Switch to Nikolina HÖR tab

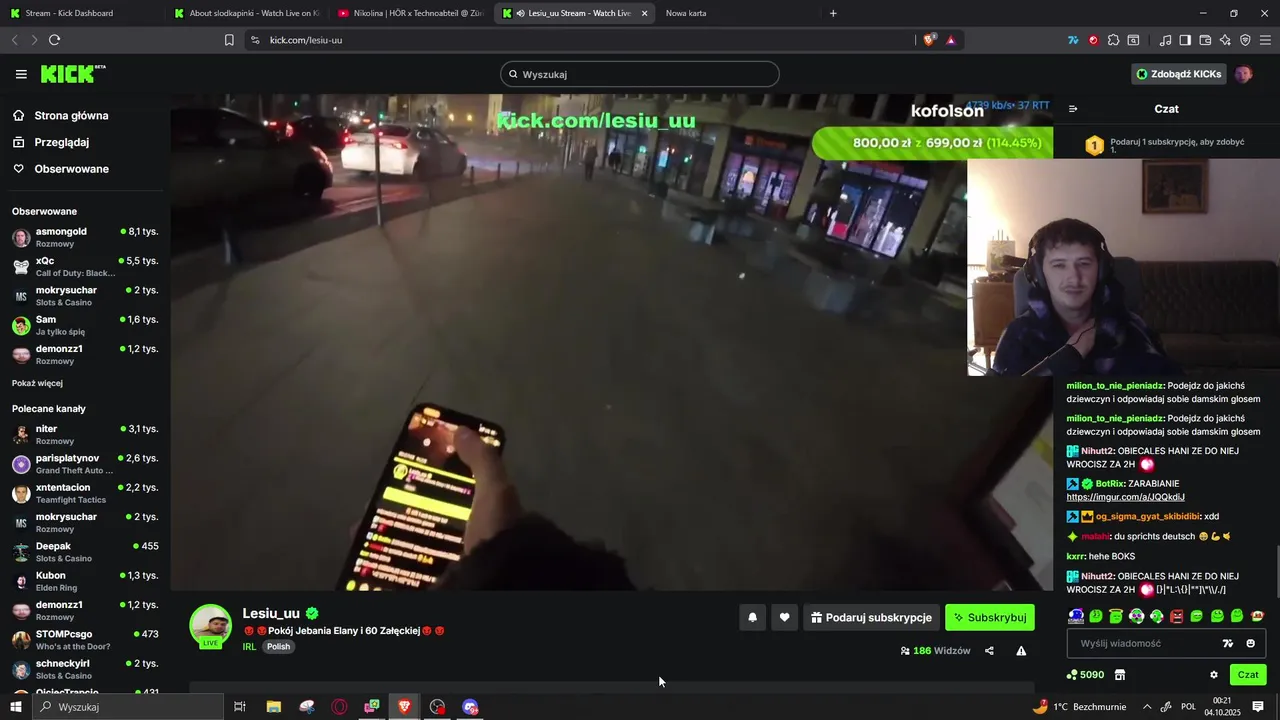coord(410,13)
